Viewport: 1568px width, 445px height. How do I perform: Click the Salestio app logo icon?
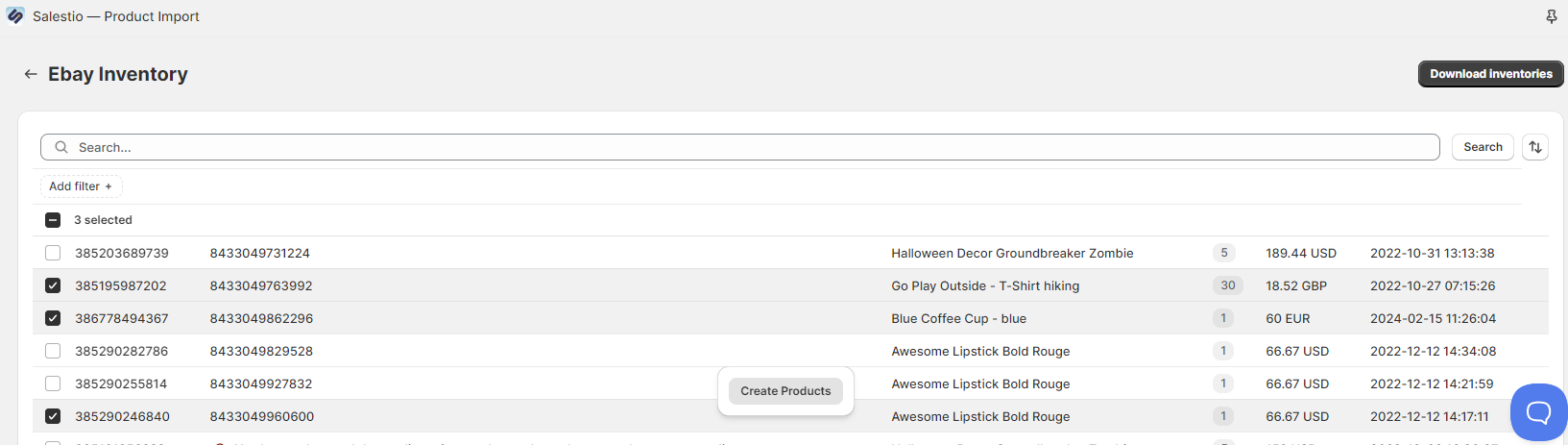click(x=15, y=16)
